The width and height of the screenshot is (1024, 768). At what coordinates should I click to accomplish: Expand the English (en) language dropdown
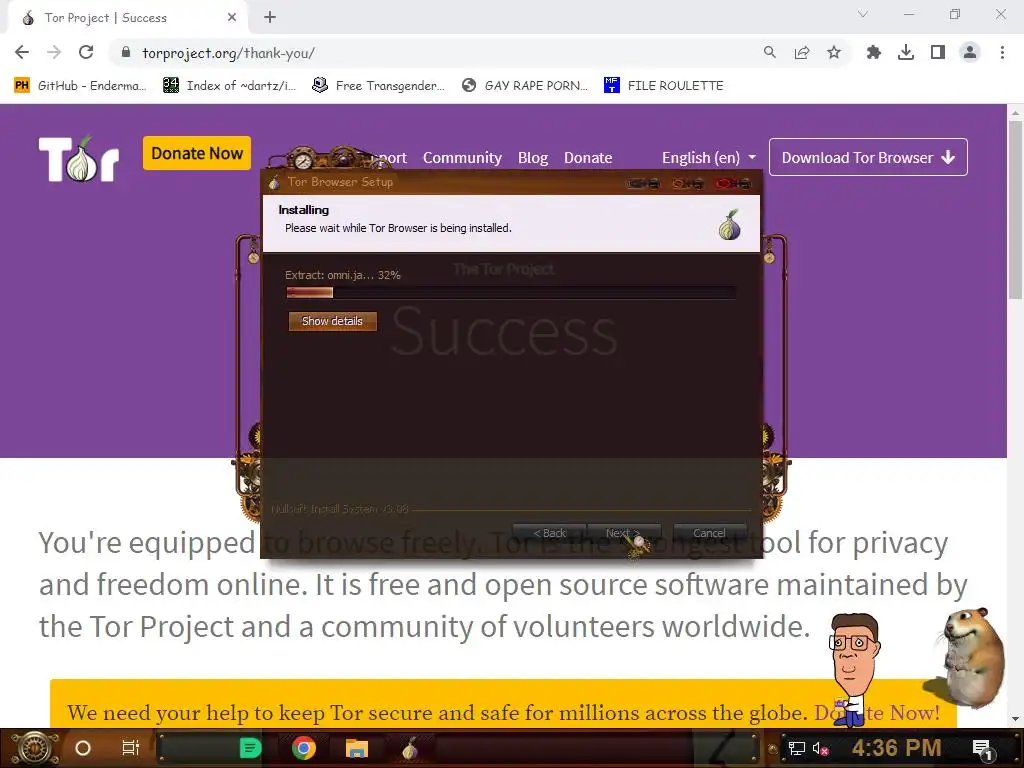click(x=709, y=157)
